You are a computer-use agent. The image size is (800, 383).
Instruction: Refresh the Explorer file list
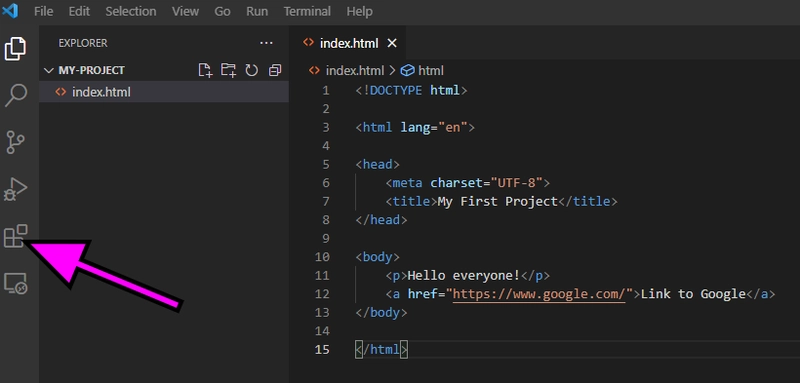252,70
